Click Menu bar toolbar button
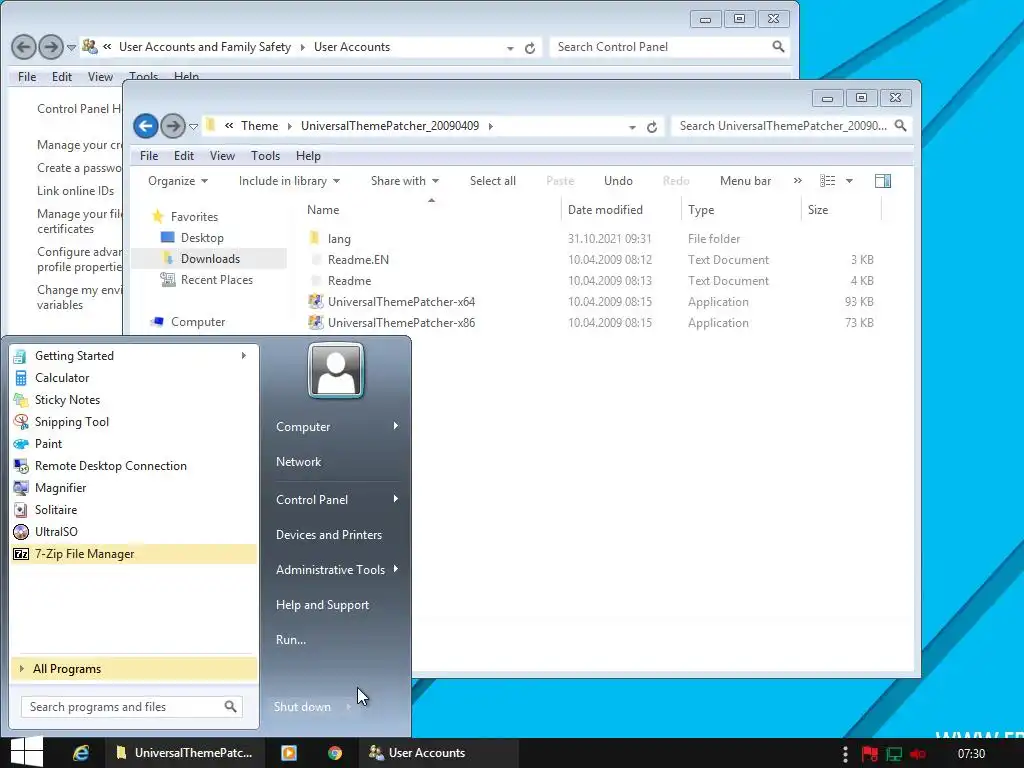Image resolution: width=1024 pixels, height=768 pixels. [x=745, y=181]
